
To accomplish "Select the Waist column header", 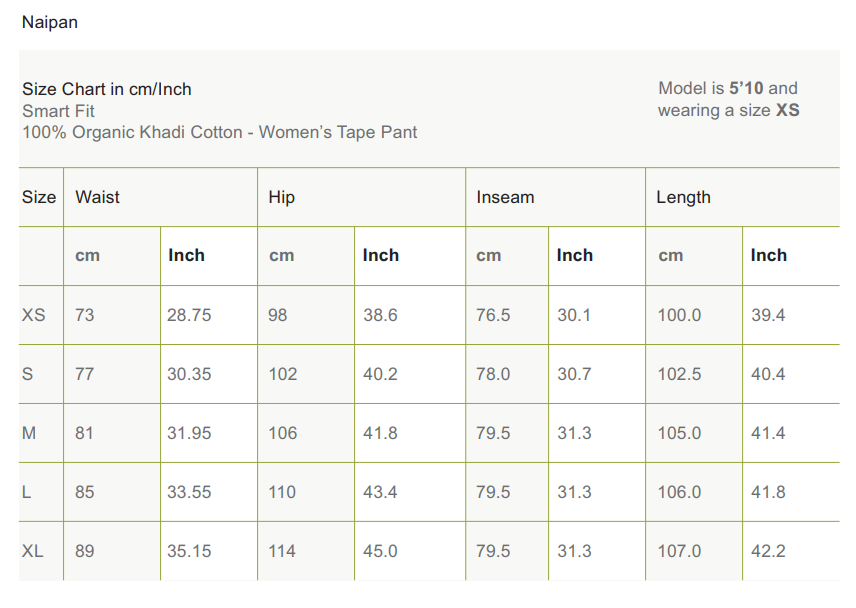I will tap(97, 197).
